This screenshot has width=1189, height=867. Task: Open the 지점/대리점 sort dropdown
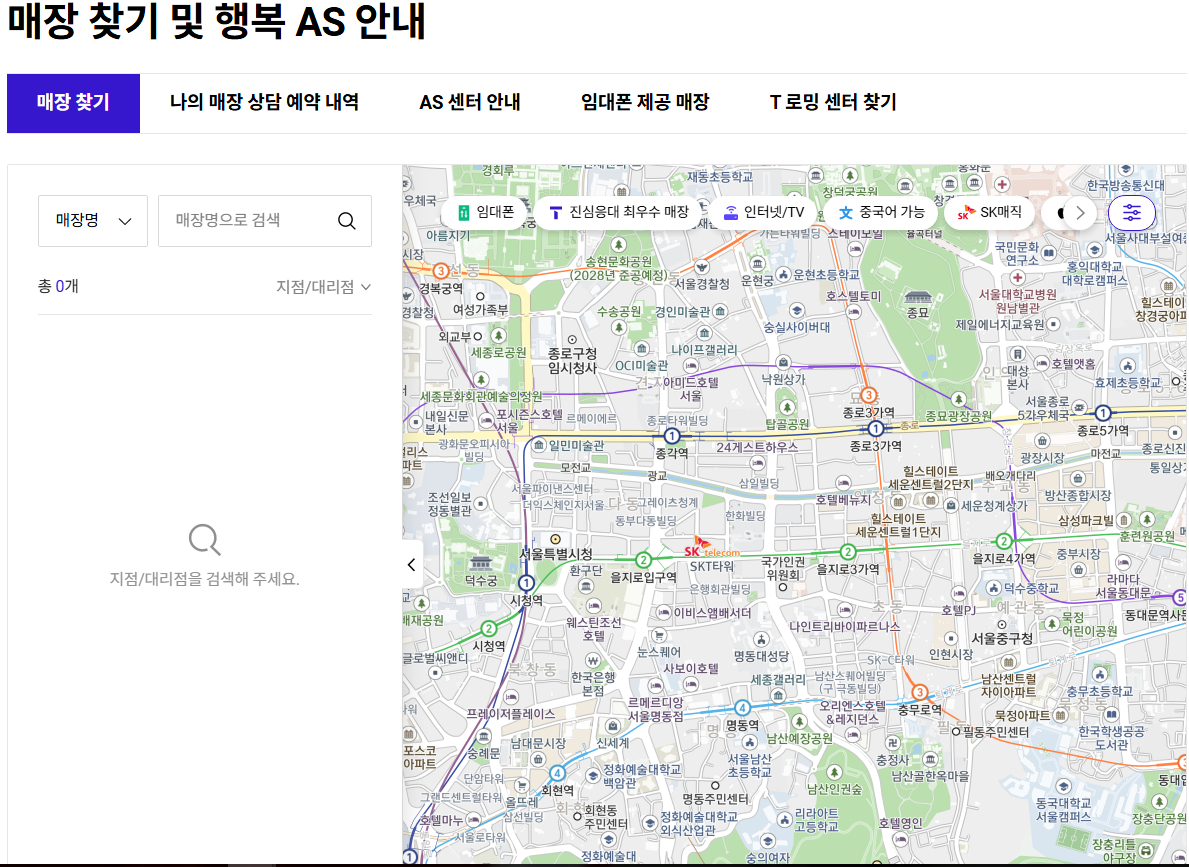(x=323, y=287)
